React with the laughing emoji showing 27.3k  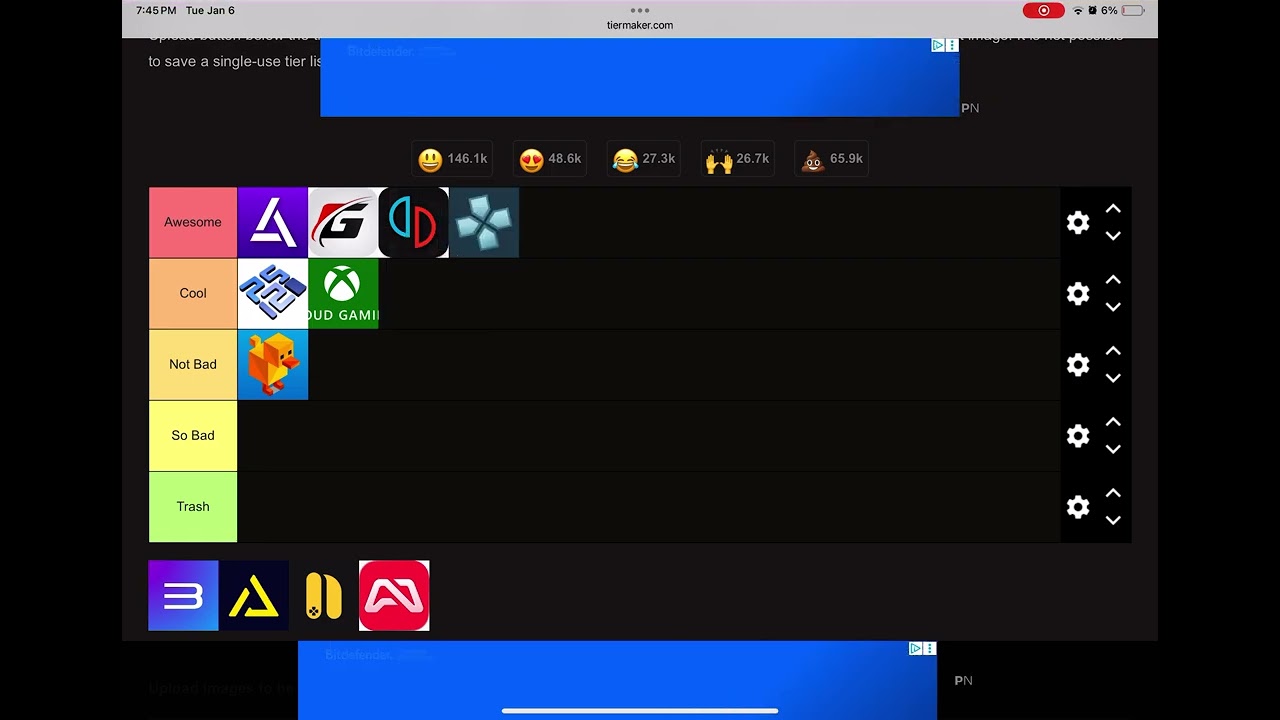tap(644, 159)
